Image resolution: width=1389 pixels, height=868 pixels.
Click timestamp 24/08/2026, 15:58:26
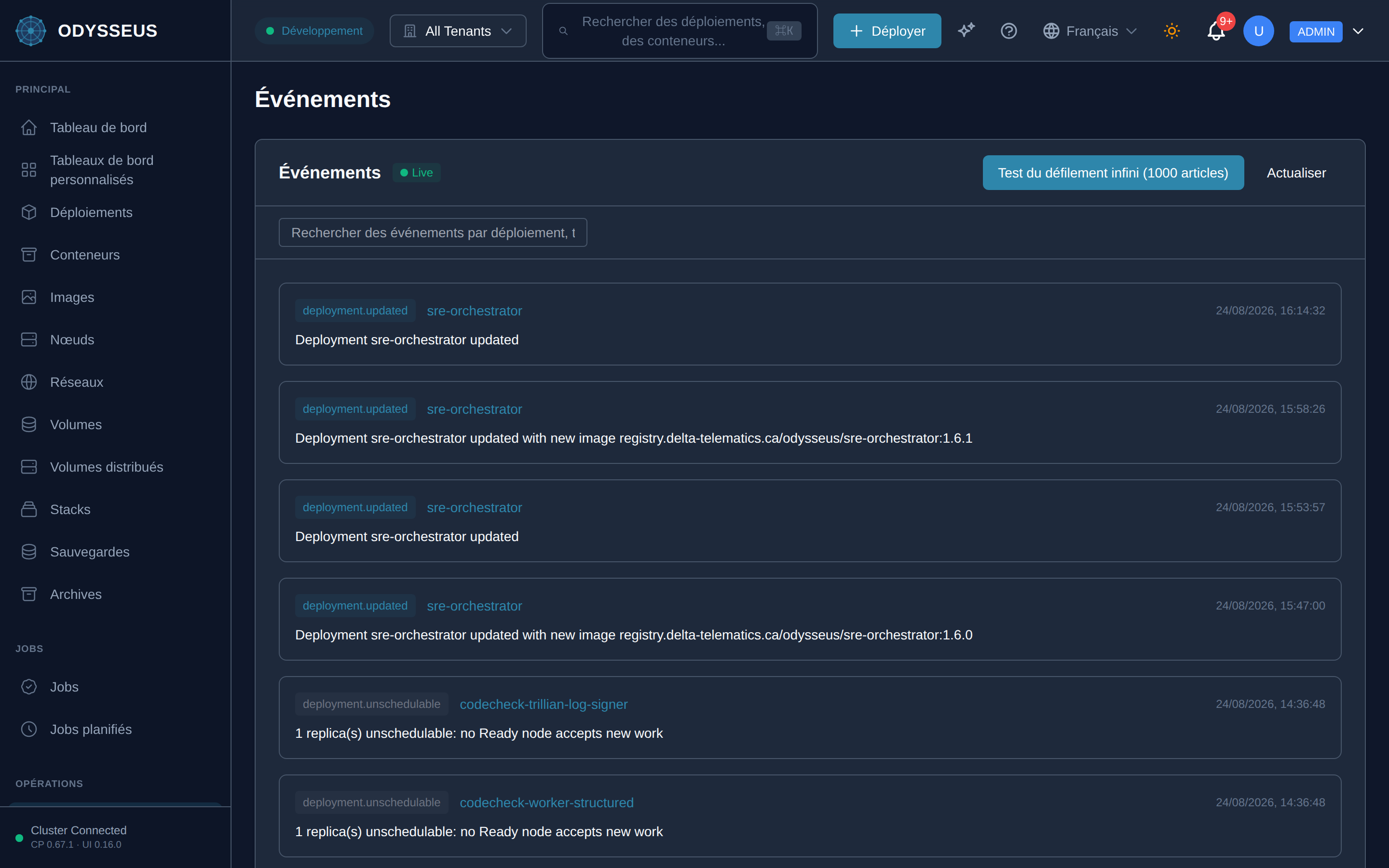[1270, 409]
